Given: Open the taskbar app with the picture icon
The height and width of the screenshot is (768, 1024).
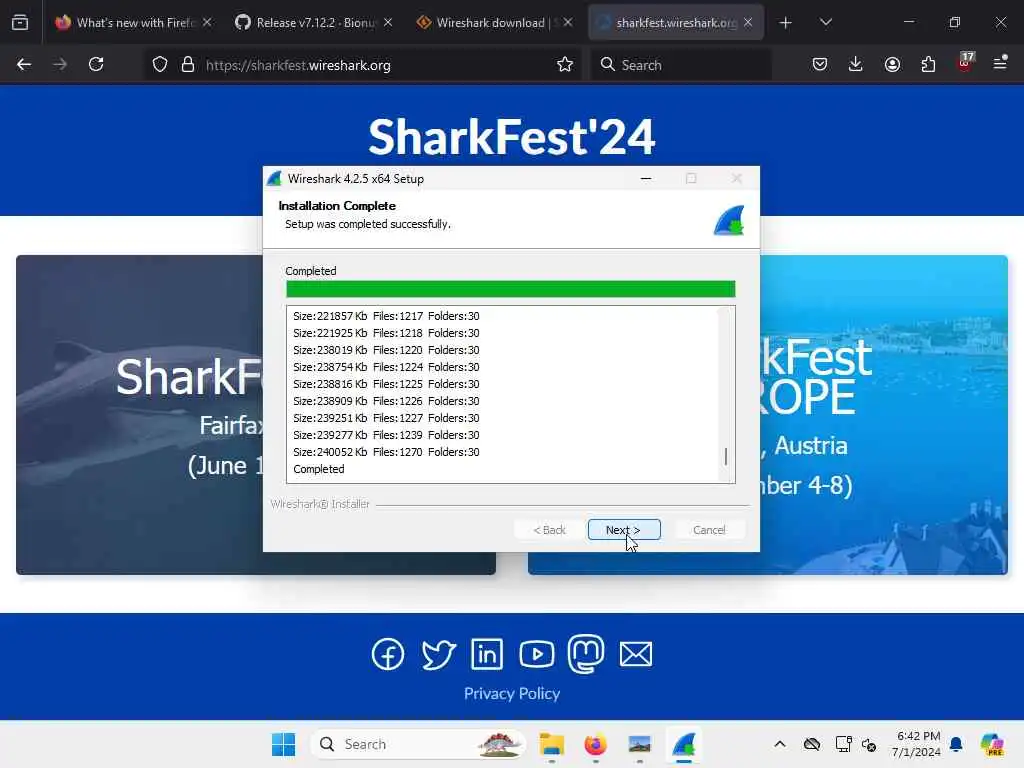Looking at the screenshot, I should coord(639,744).
